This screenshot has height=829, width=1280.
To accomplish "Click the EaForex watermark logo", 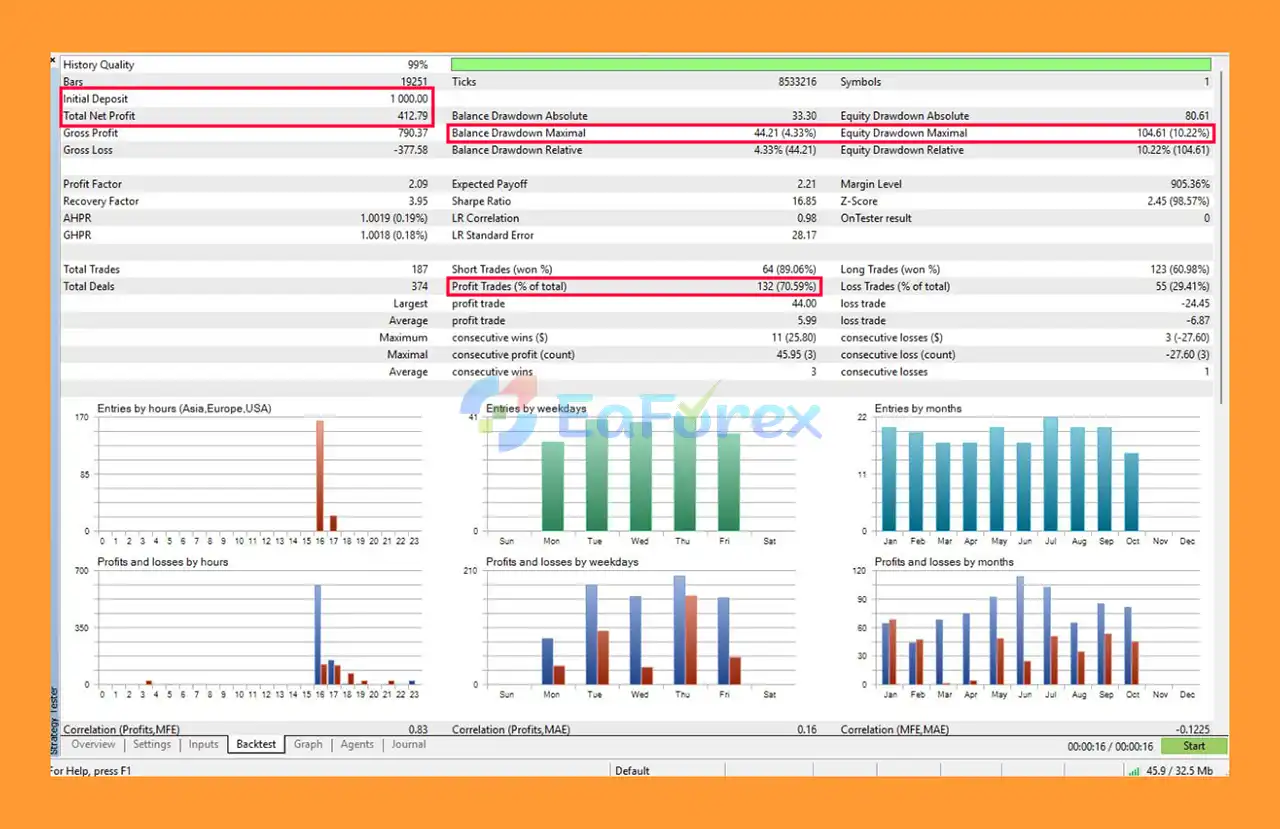I will 640,417.
